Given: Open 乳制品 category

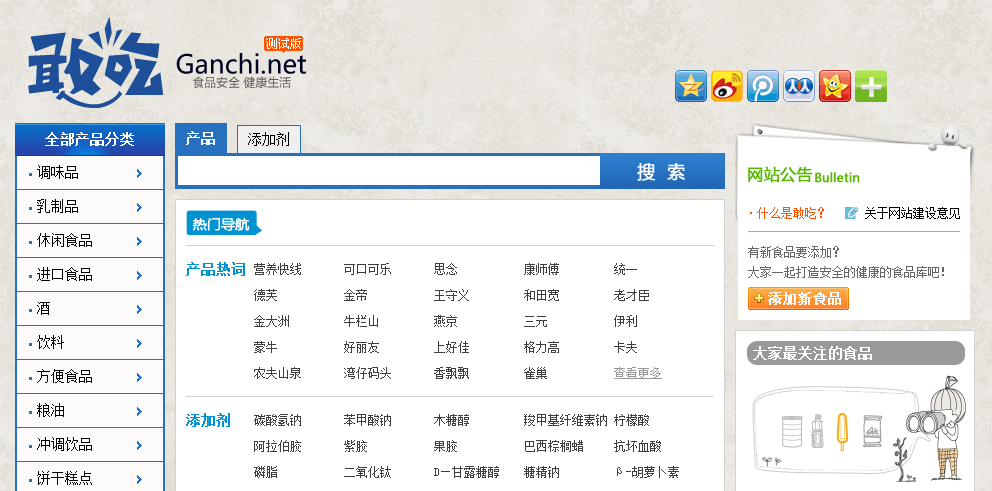Looking at the screenshot, I should (x=58, y=207).
